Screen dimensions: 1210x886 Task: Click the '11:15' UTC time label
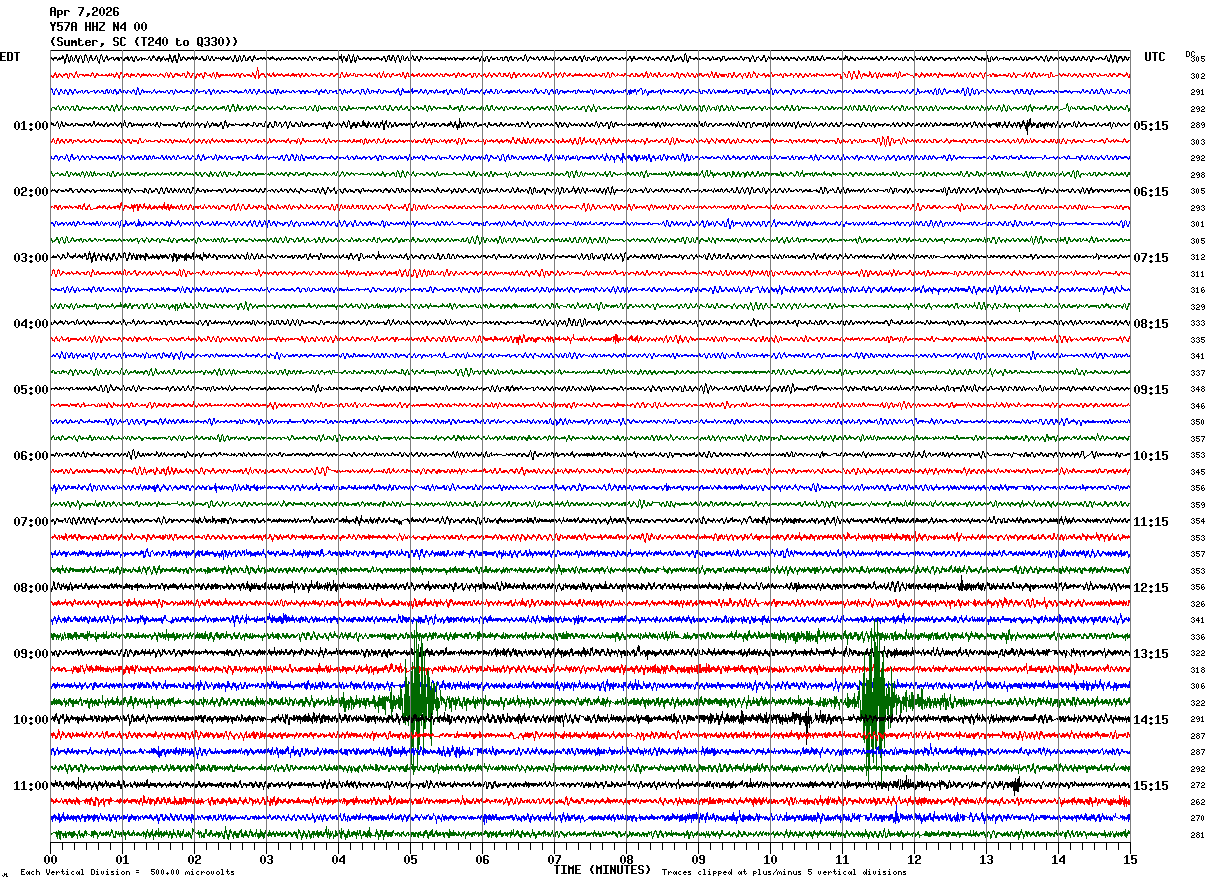[x=1151, y=522]
